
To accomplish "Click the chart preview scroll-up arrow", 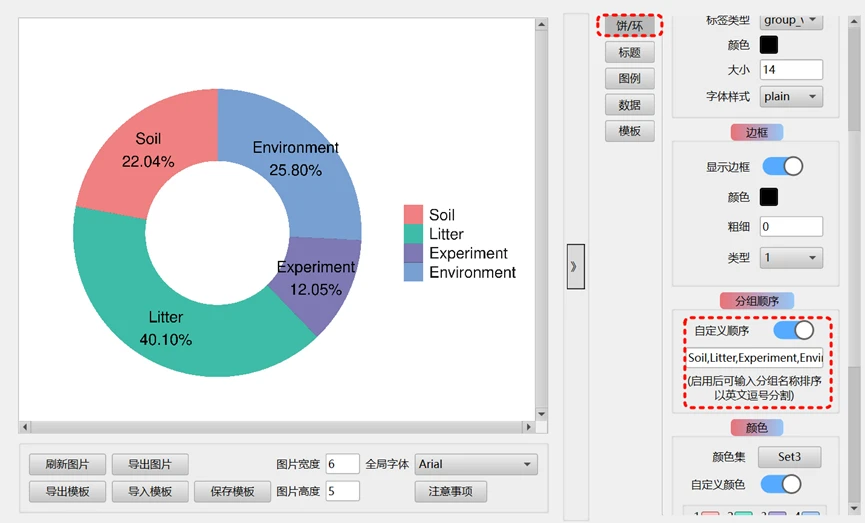I will 541,25.
